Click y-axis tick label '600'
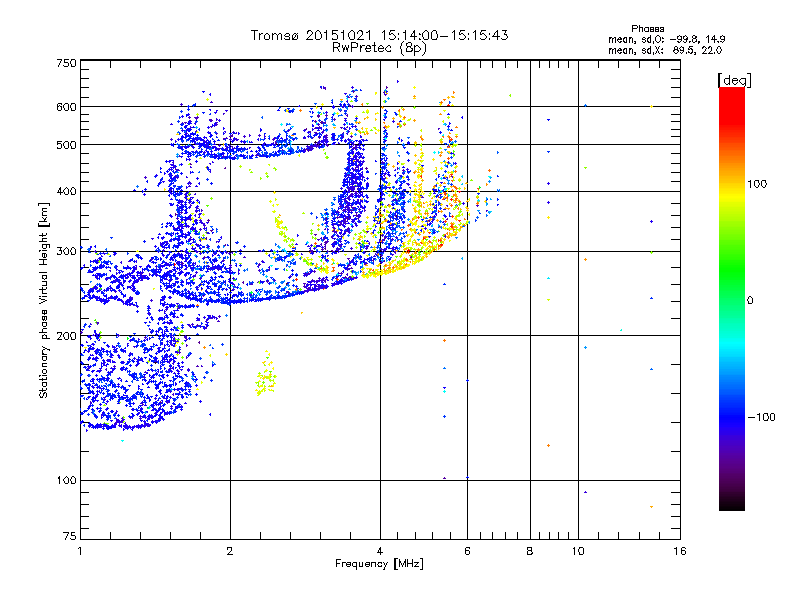This screenshot has height=600, width=800. pyautogui.click(x=66, y=107)
